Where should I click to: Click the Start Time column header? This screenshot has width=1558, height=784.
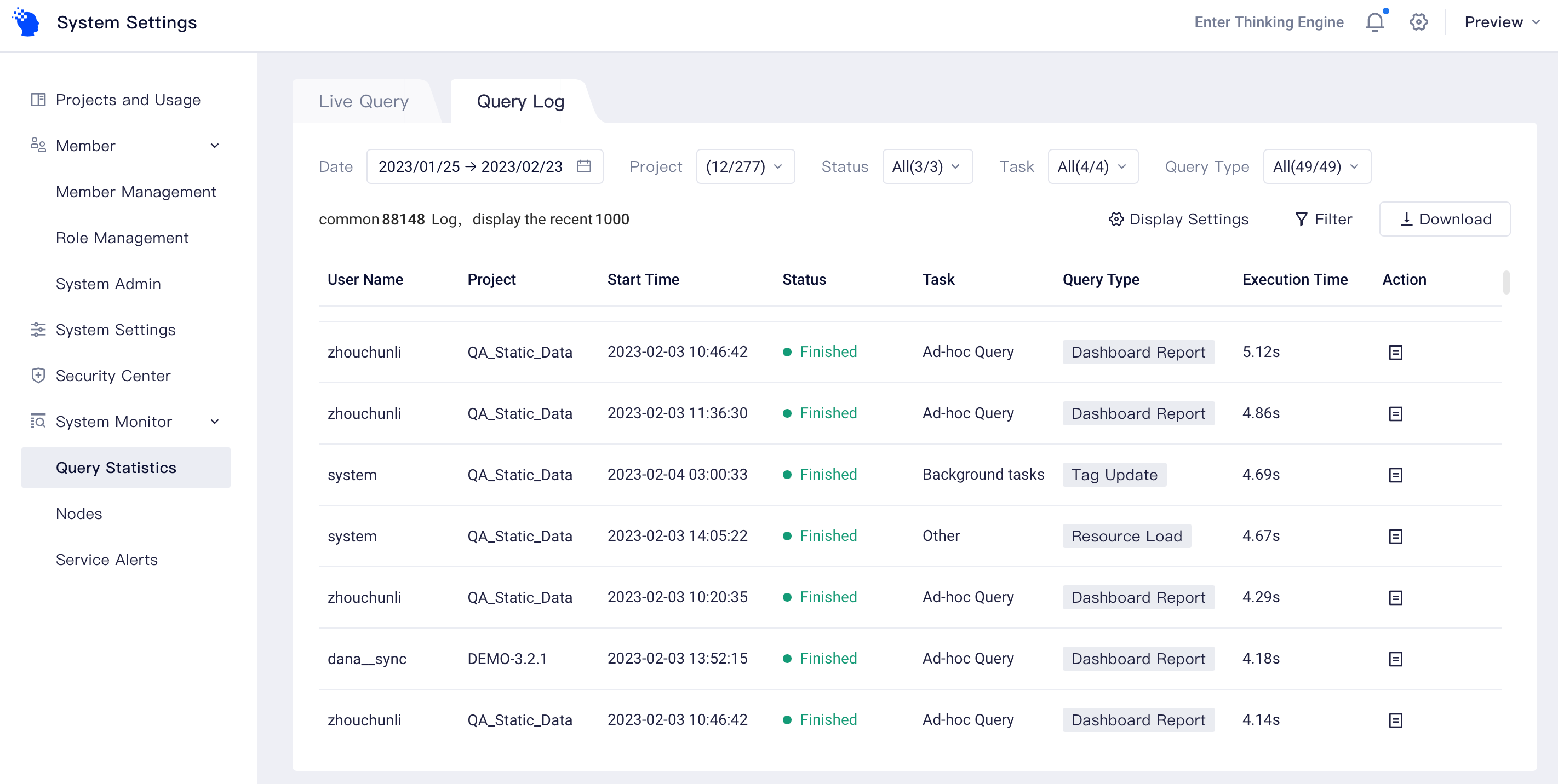tap(643, 279)
